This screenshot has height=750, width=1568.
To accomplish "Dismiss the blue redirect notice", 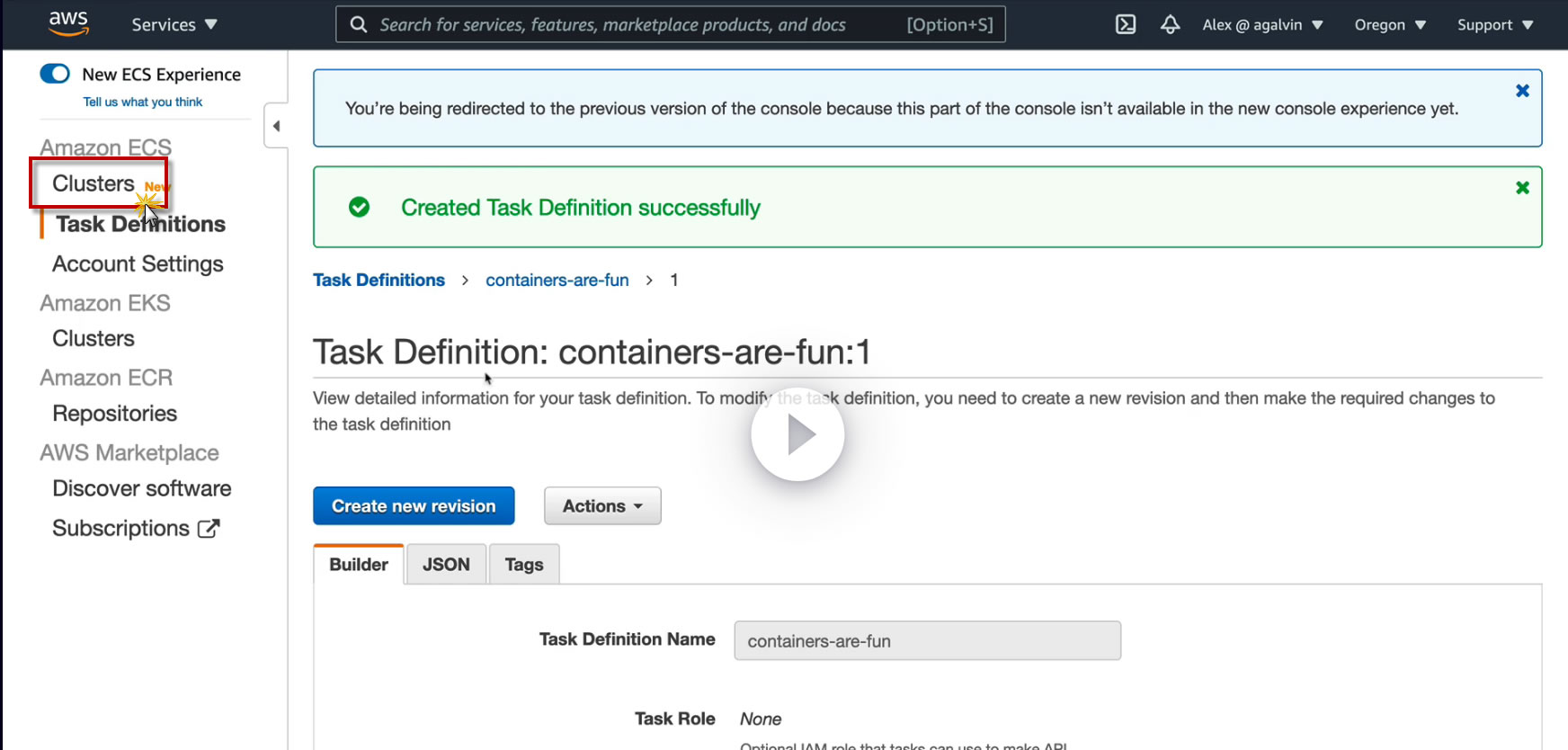I will (1522, 91).
